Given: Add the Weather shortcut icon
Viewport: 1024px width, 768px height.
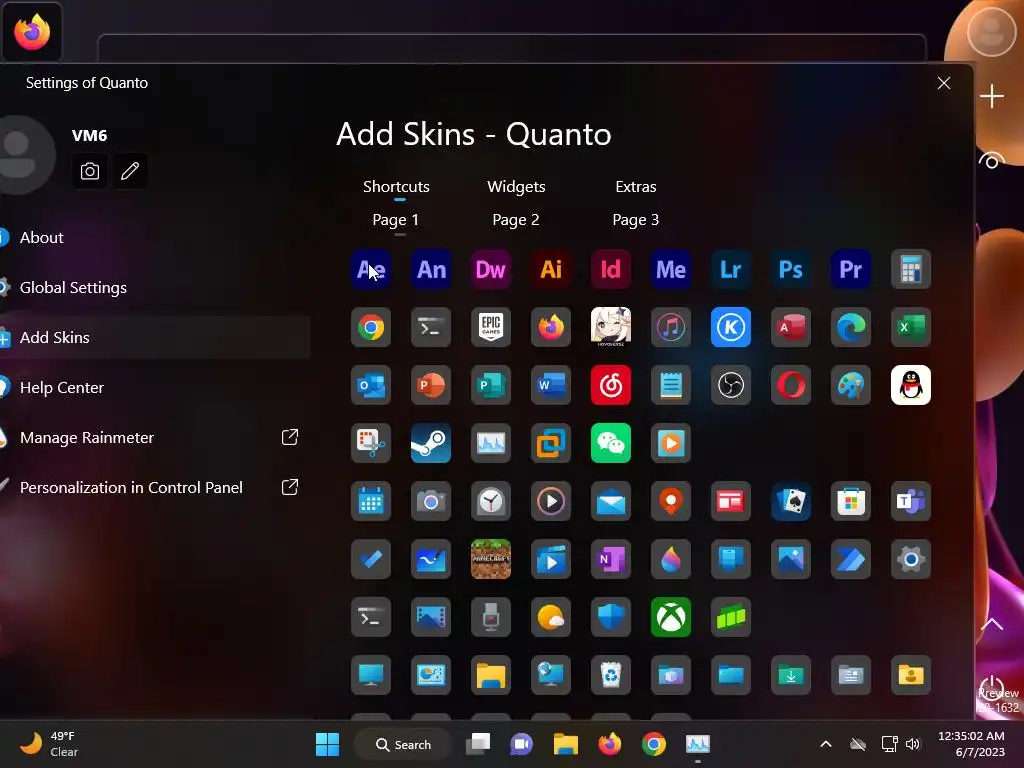Looking at the screenshot, I should (551, 617).
